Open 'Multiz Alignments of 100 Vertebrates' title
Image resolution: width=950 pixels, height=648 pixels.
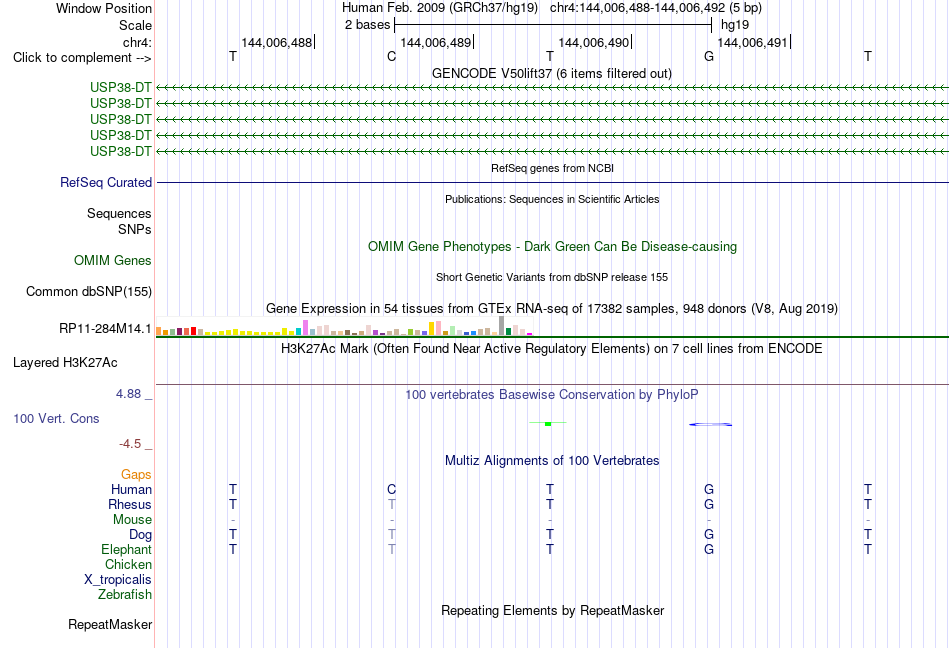552,460
